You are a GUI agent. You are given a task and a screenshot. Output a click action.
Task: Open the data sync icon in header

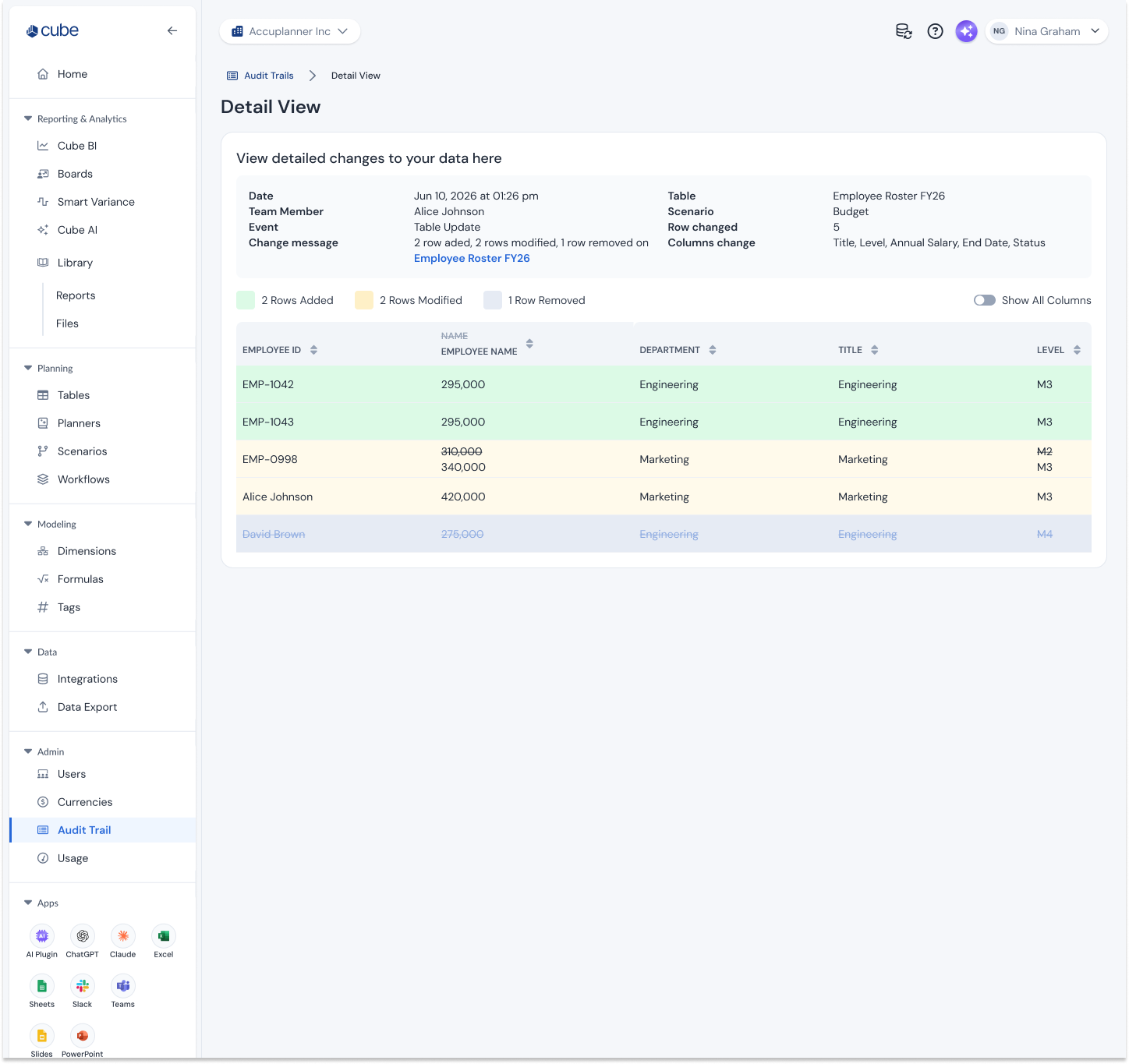904,31
